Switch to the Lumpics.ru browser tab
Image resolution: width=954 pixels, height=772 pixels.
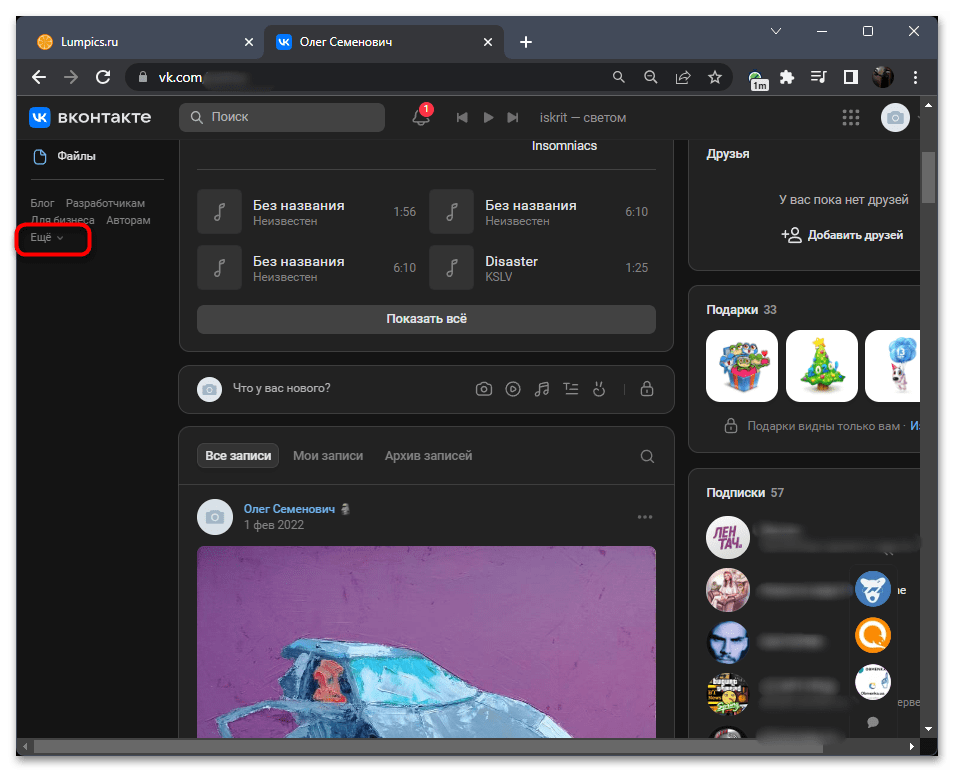click(145, 42)
